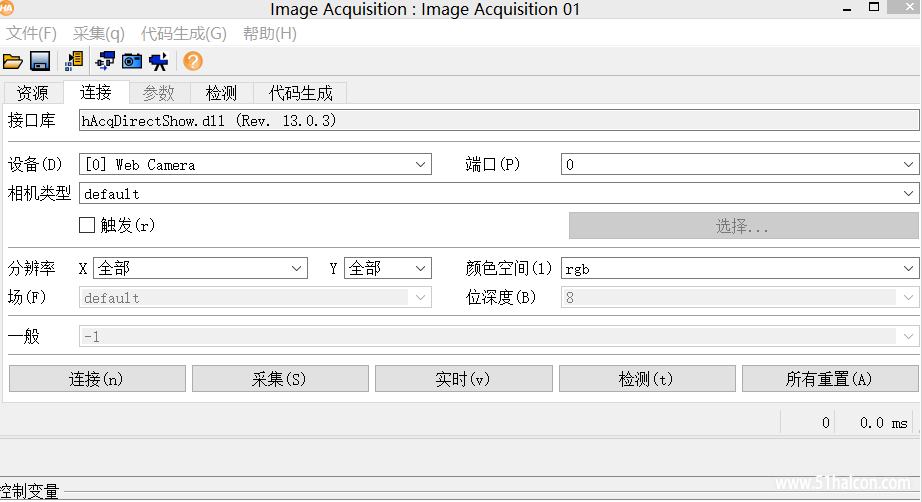Expand the 相机类型 default dropdown
922x502 pixels.
point(499,193)
